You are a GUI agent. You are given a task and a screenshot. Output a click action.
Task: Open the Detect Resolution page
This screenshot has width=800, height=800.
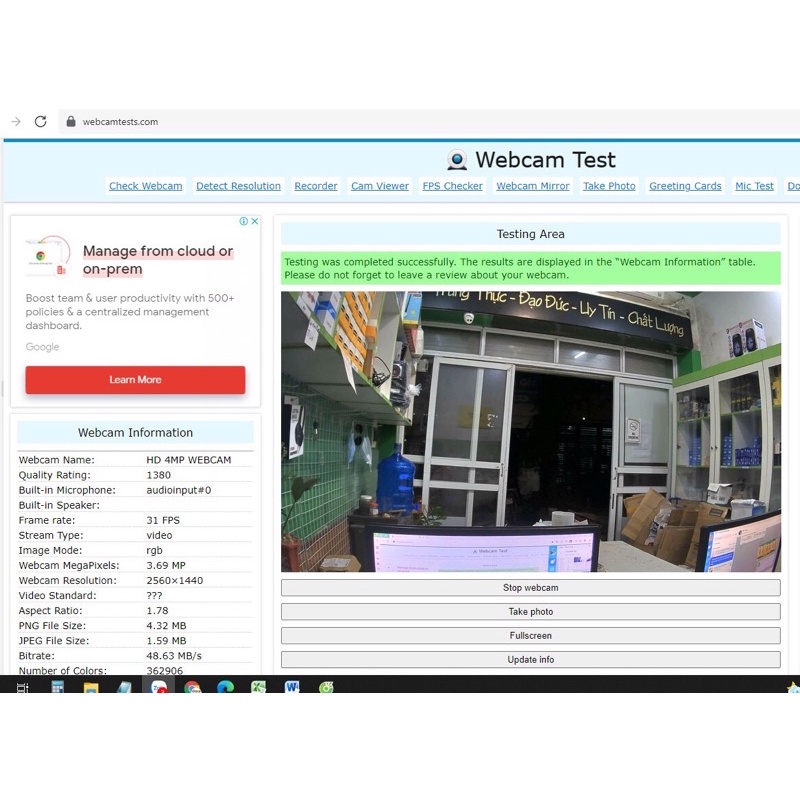(x=238, y=185)
